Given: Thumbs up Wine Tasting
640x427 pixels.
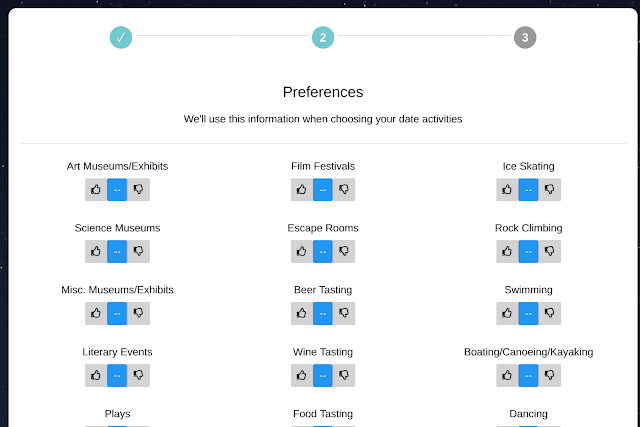Looking at the screenshot, I should point(301,375).
